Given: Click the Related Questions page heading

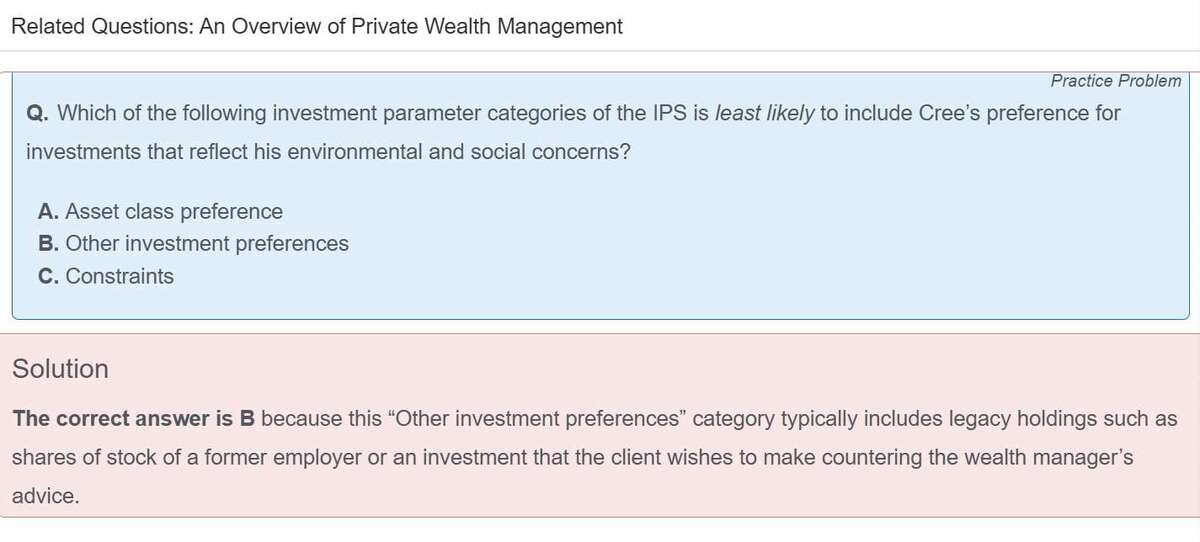Looking at the screenshot, I should tap(316, 27).
